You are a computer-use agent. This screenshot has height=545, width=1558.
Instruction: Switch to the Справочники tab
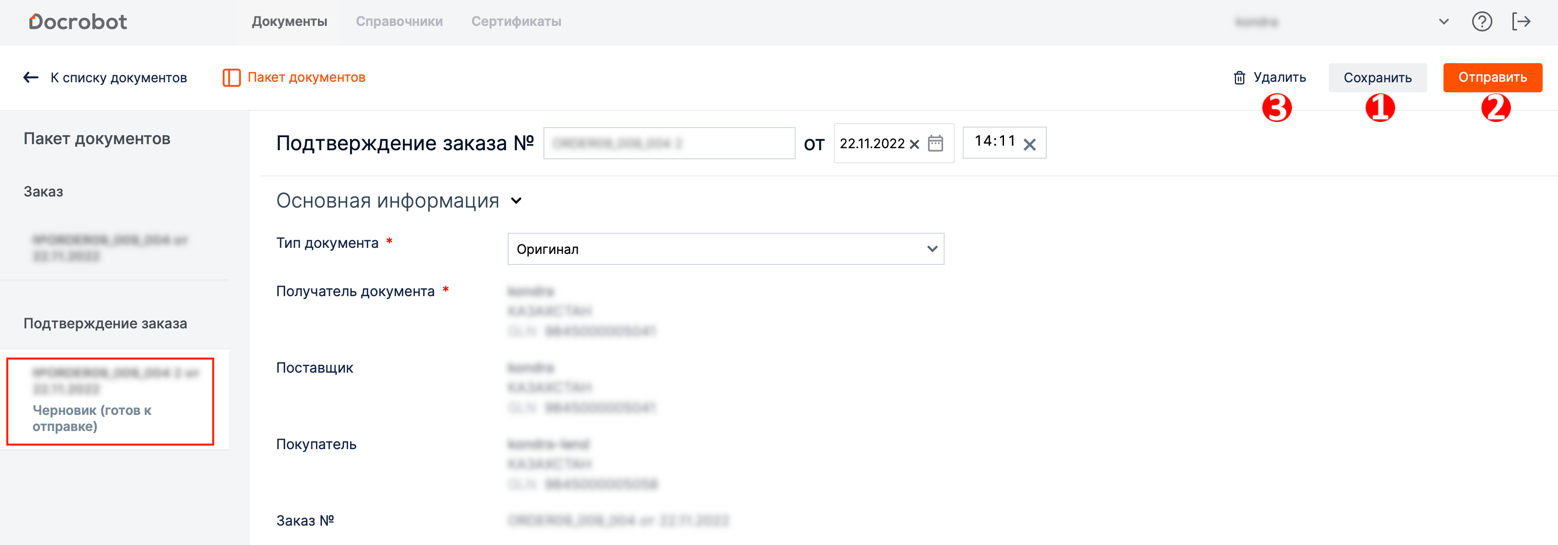[399, 21]
